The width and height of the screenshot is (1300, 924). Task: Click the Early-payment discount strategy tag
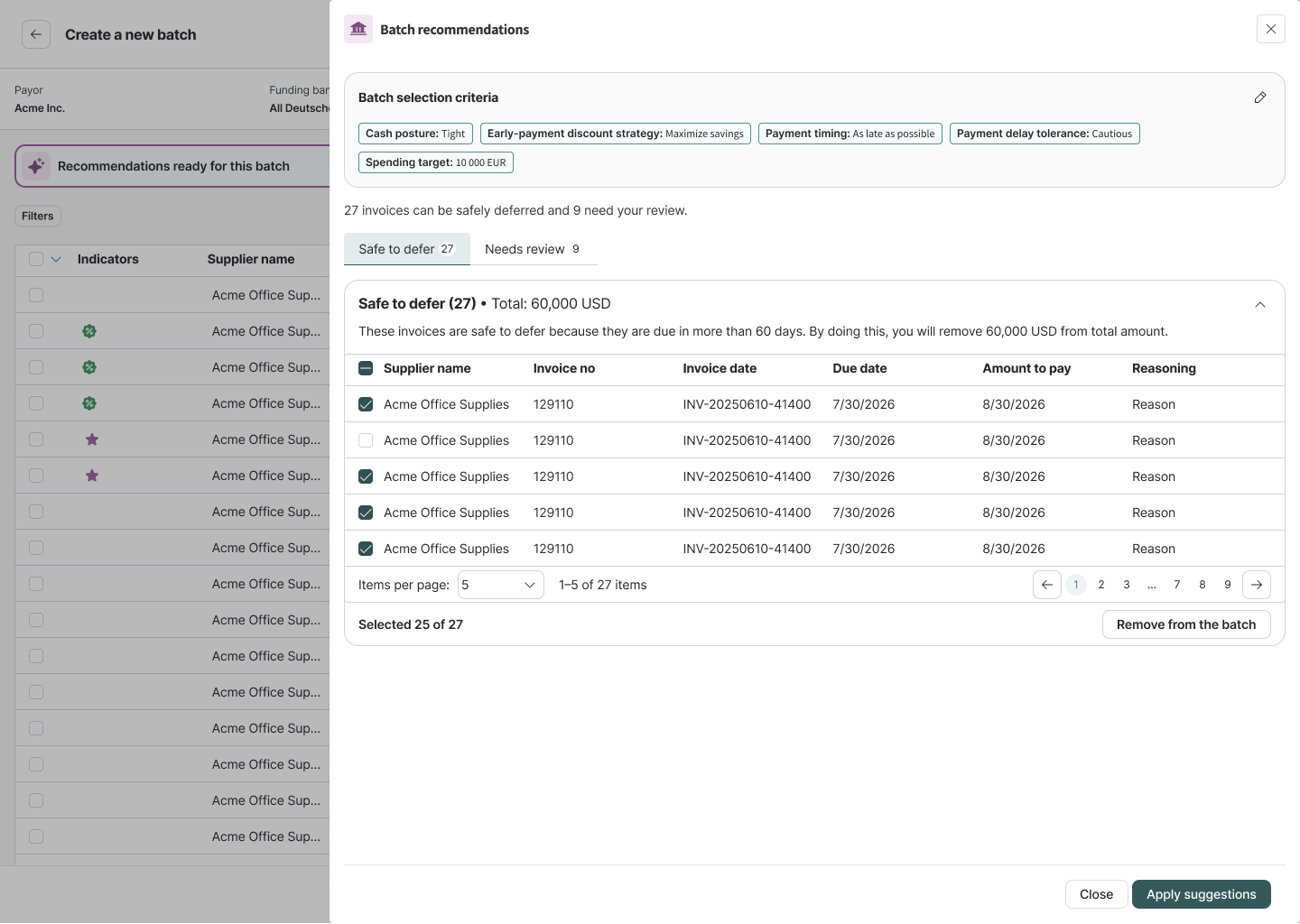point(616,134)
